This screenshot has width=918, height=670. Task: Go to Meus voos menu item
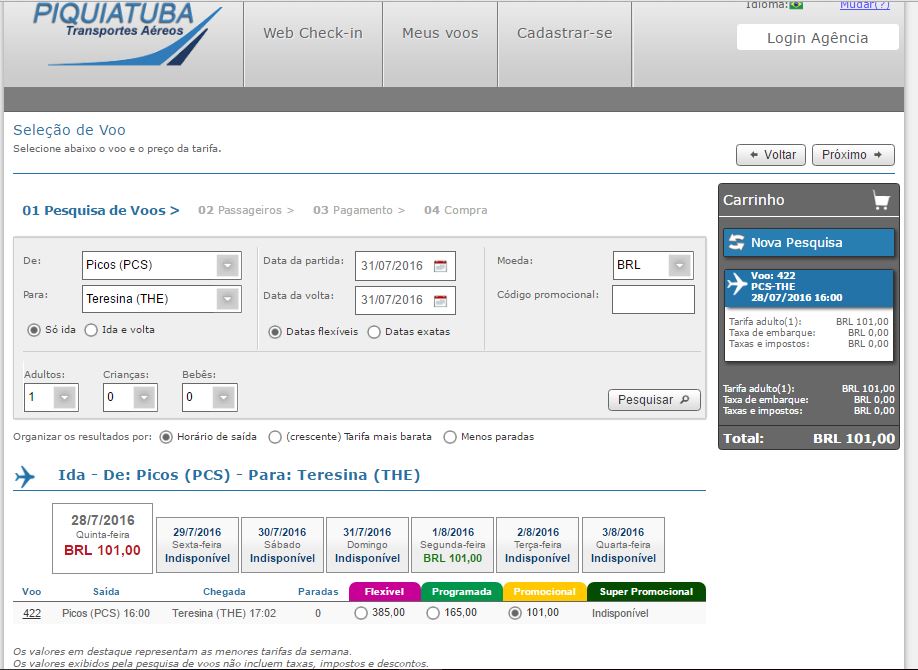[x=440, y=33]
